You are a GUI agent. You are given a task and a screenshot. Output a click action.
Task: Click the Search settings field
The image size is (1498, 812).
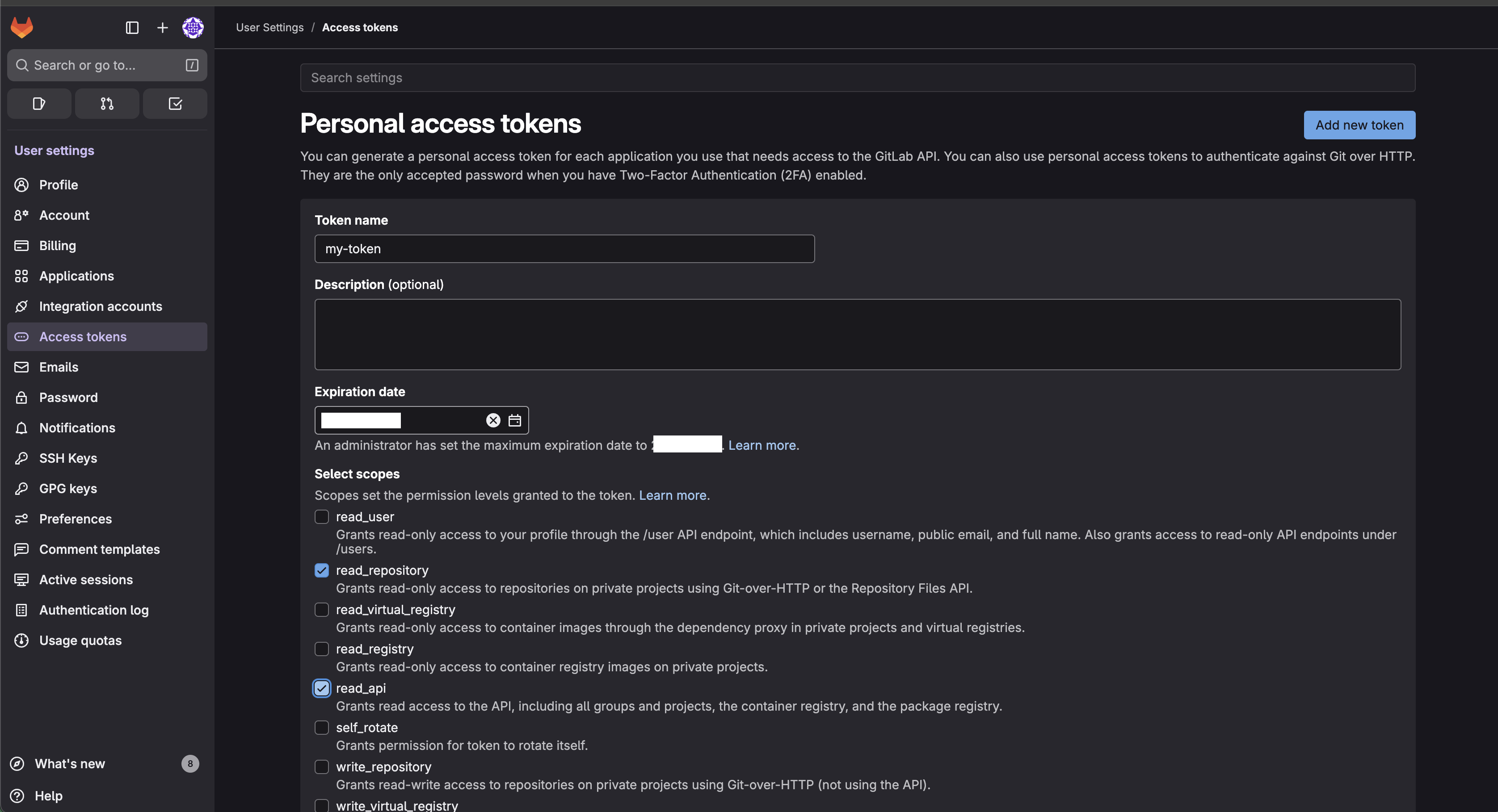[x=857, y=78]
